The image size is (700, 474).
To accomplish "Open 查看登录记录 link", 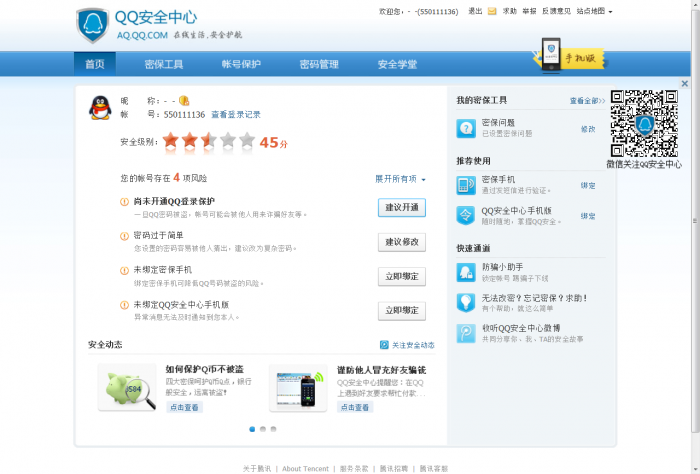I will coord(236,115).
